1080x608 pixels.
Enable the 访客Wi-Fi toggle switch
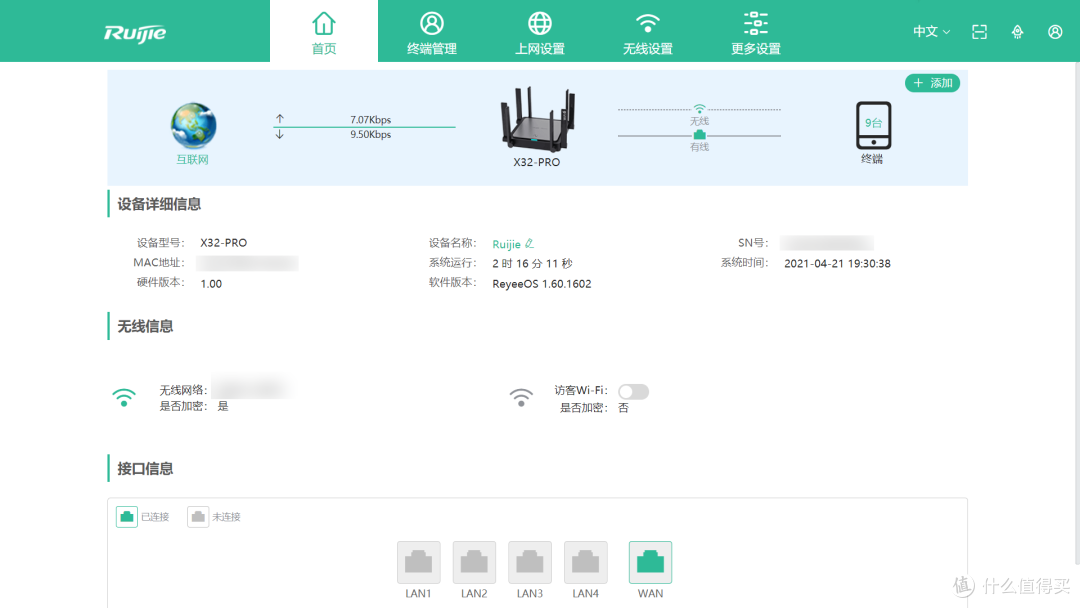633,391
